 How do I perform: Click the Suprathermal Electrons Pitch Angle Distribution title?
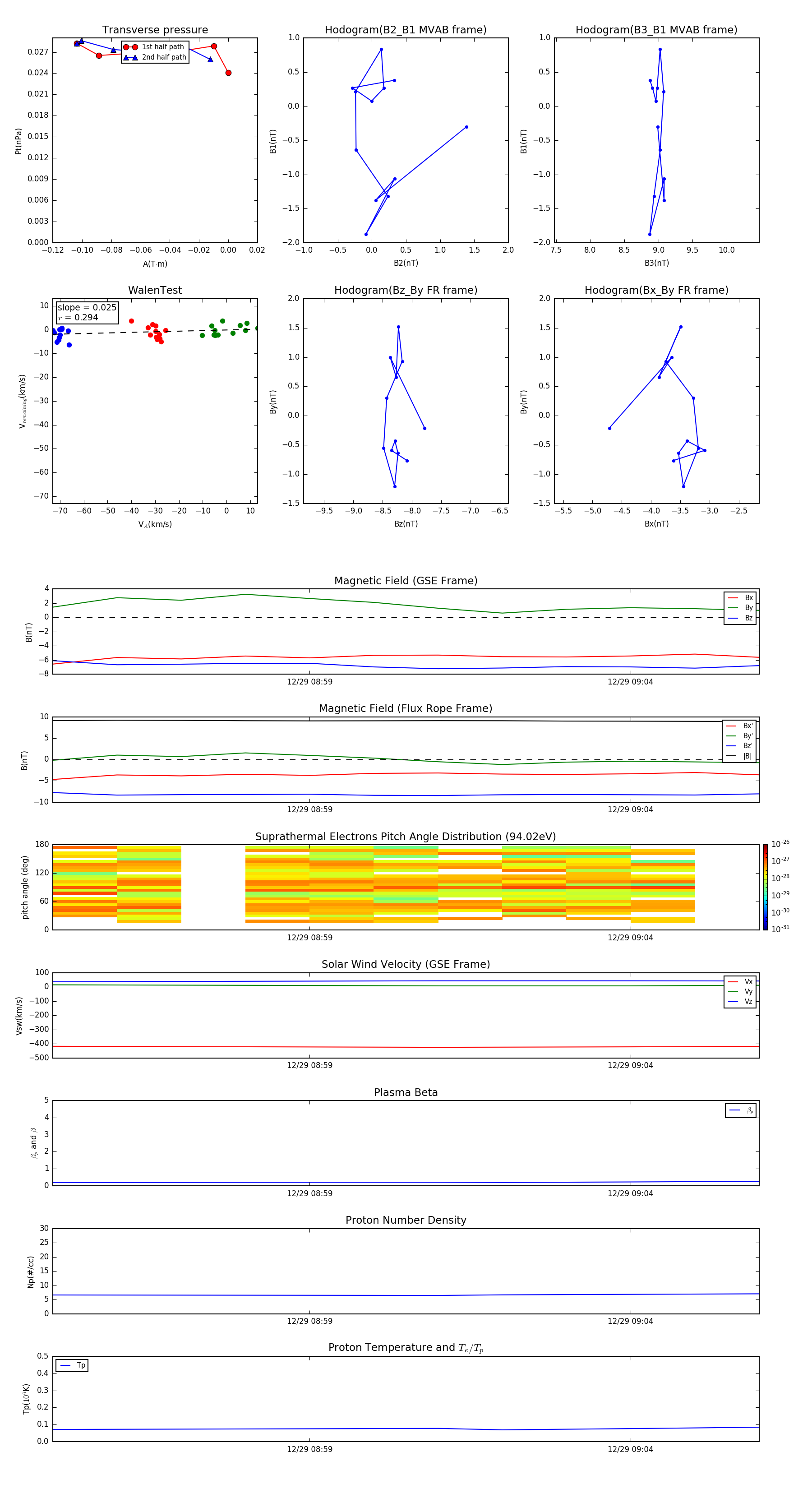point(406,837)
